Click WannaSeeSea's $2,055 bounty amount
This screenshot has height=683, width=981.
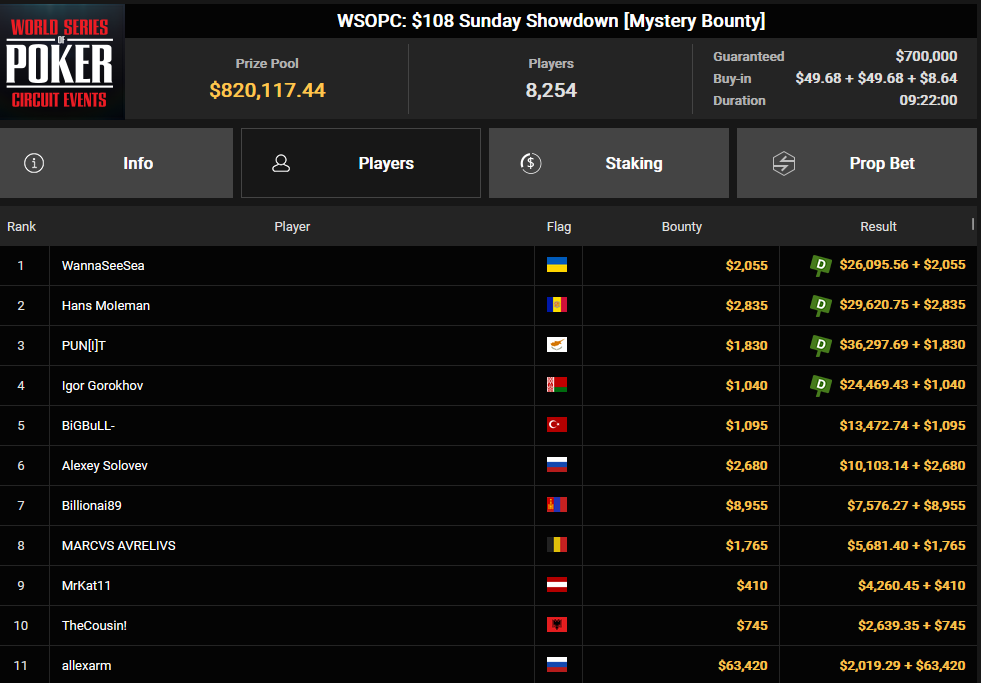coord(746,265)
